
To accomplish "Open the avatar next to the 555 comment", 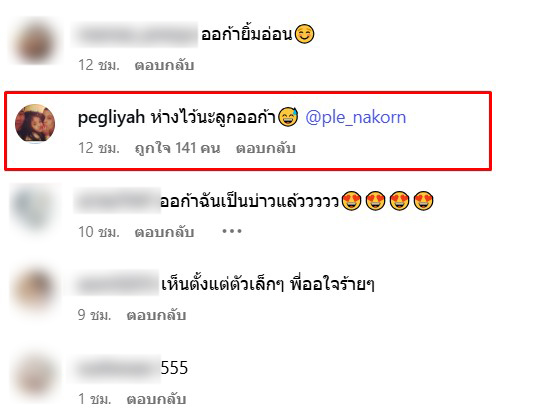I will (35, 375).
